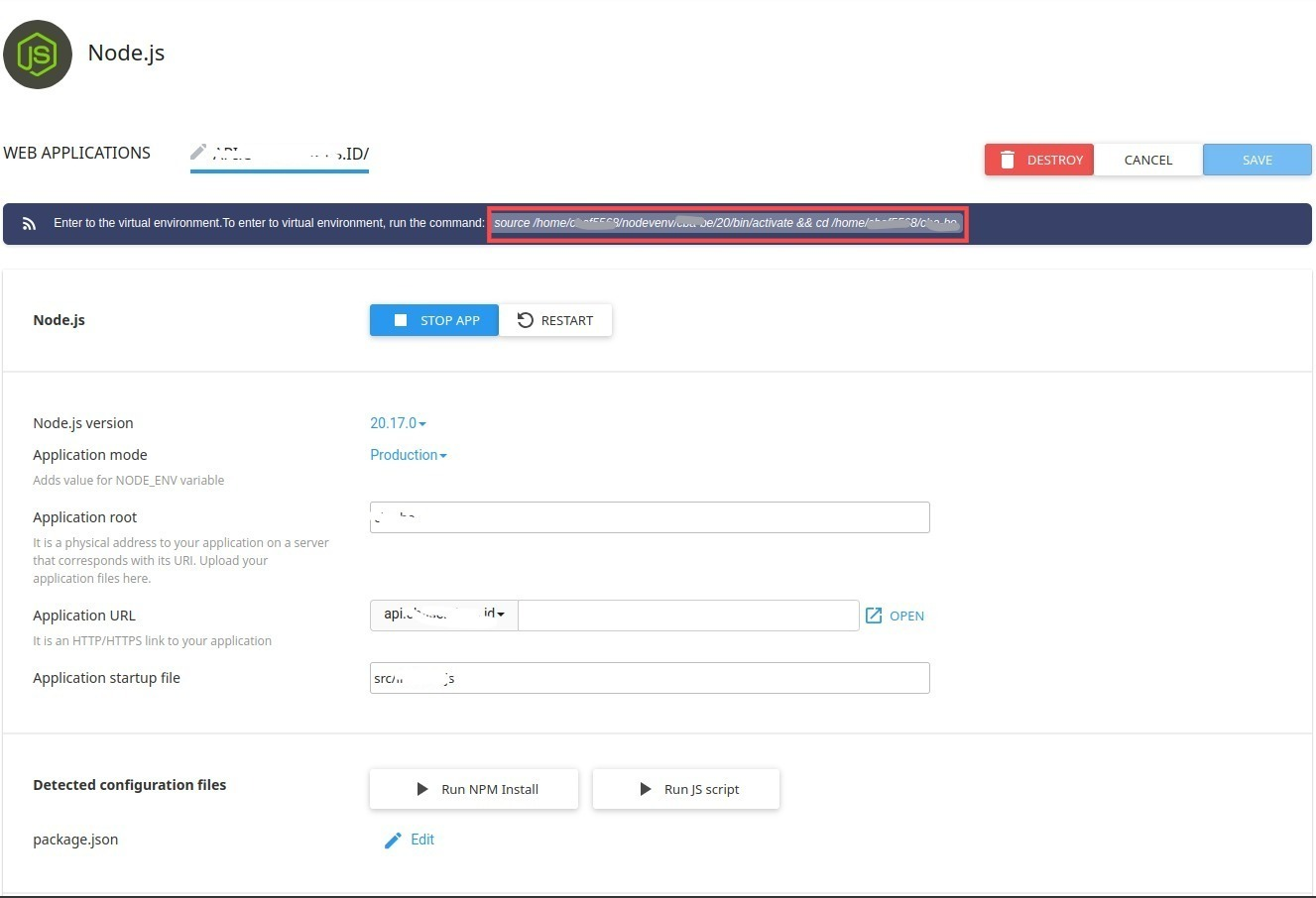Click the feed icon in the info banner
This screenshot has width=1316, height=898.
point(30,224)
